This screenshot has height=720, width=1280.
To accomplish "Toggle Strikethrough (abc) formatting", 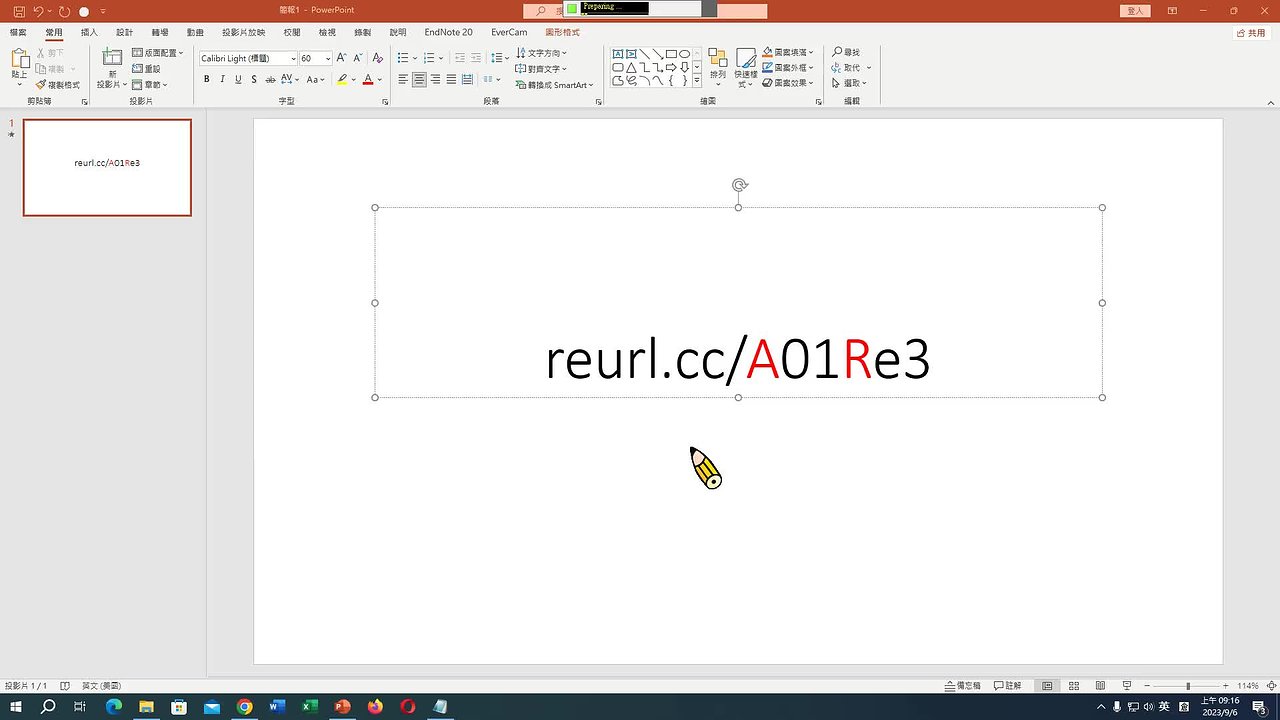I will [x=270, y=79].
